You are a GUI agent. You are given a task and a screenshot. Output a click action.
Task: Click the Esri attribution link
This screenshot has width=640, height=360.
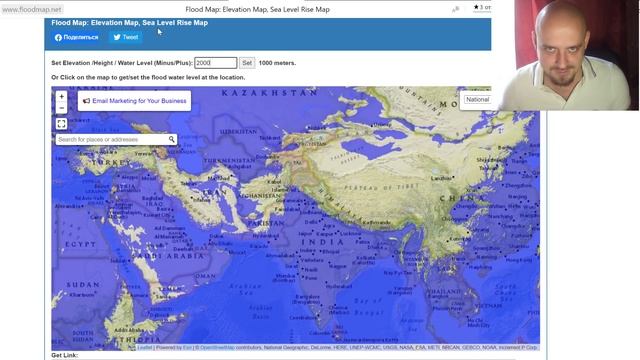[x=187, y=348]
